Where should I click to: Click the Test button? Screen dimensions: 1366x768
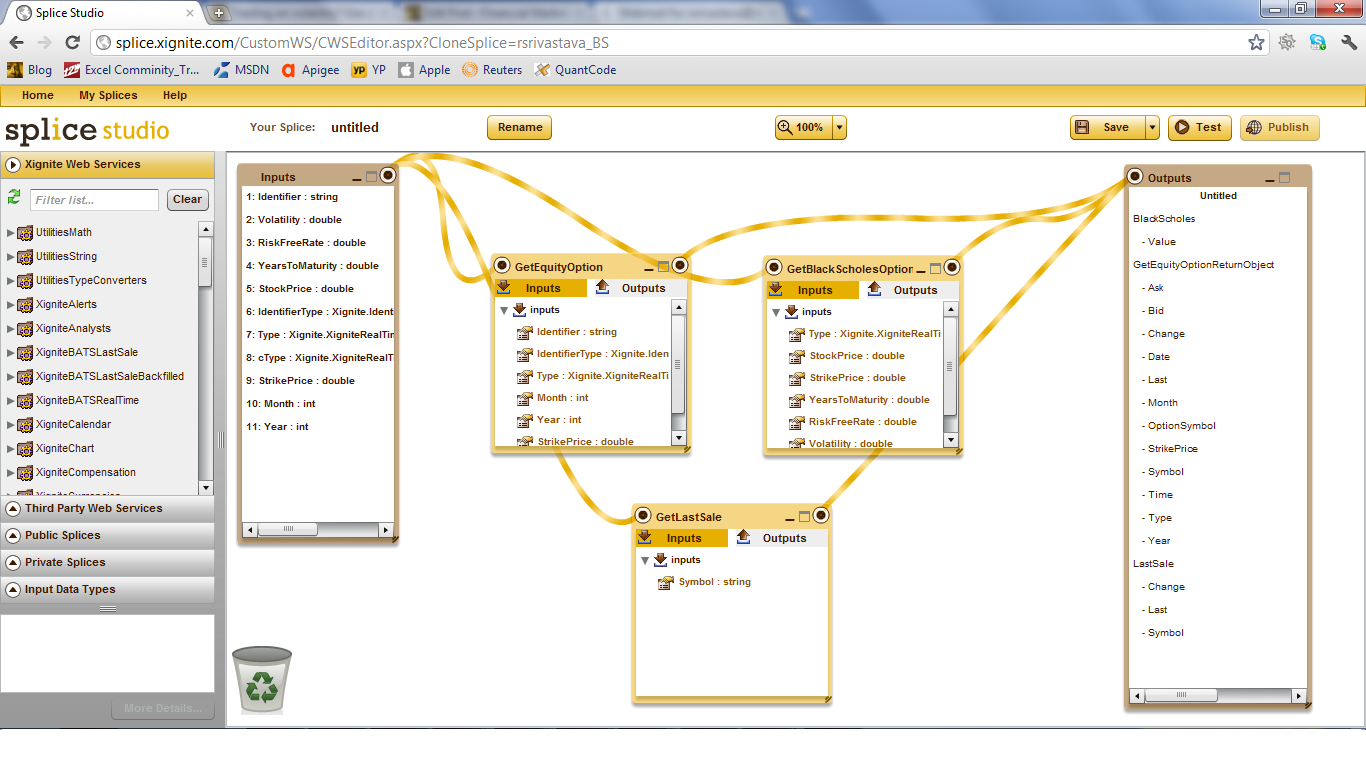tap(1199, 127)
